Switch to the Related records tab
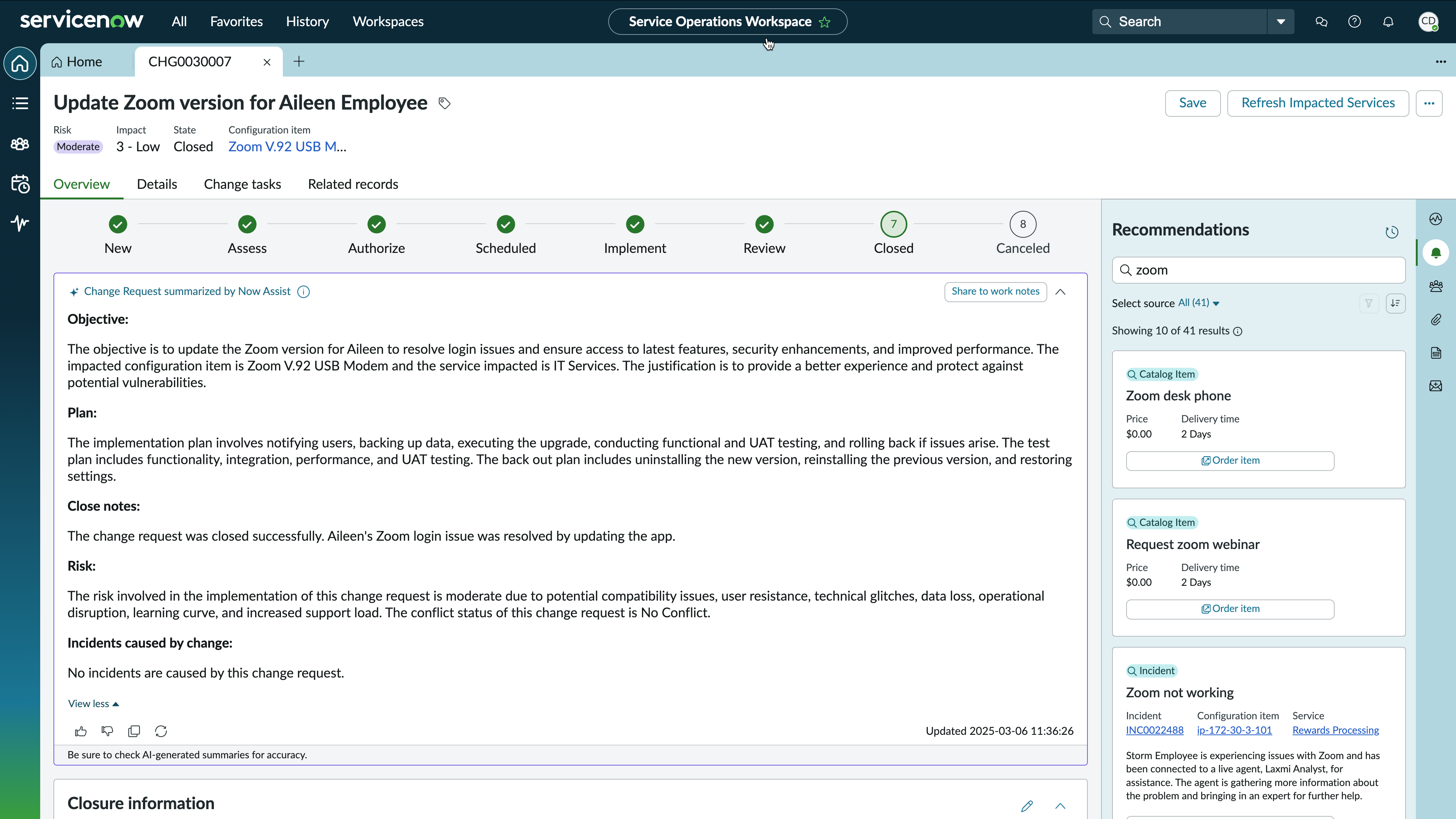The width and height of the screenshot is (1456, 819). pyautogui.click(x=353, y=184)
